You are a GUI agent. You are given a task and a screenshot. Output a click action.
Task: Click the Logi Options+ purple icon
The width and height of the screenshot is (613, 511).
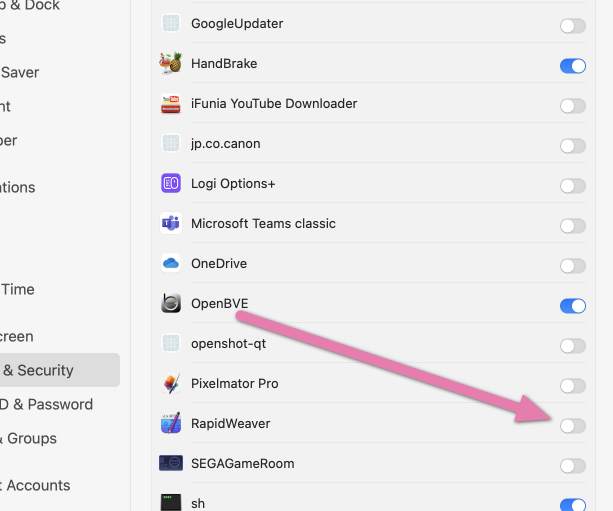[x=171, y=183]
